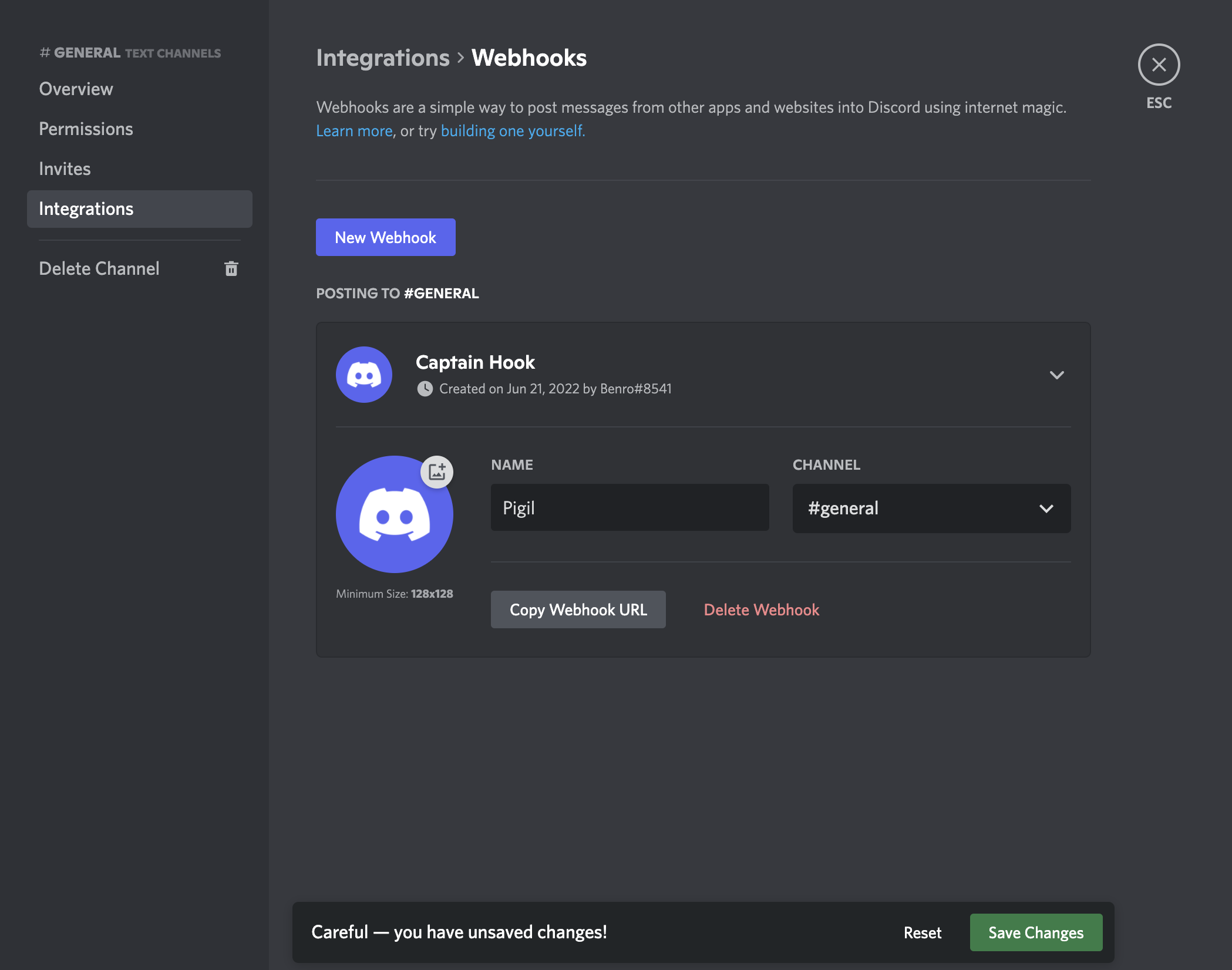Select the Integrations sidebar item
Viewport: 1232px width, 970px height.
tap(140, 209)
